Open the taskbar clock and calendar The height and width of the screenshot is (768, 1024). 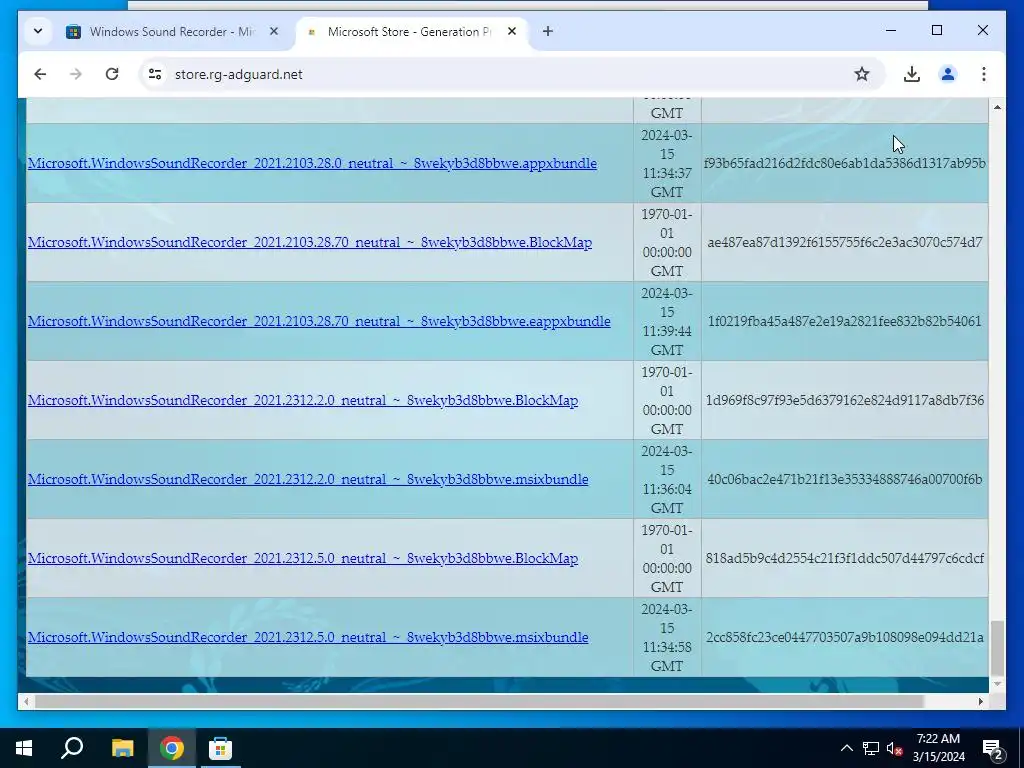938,748
